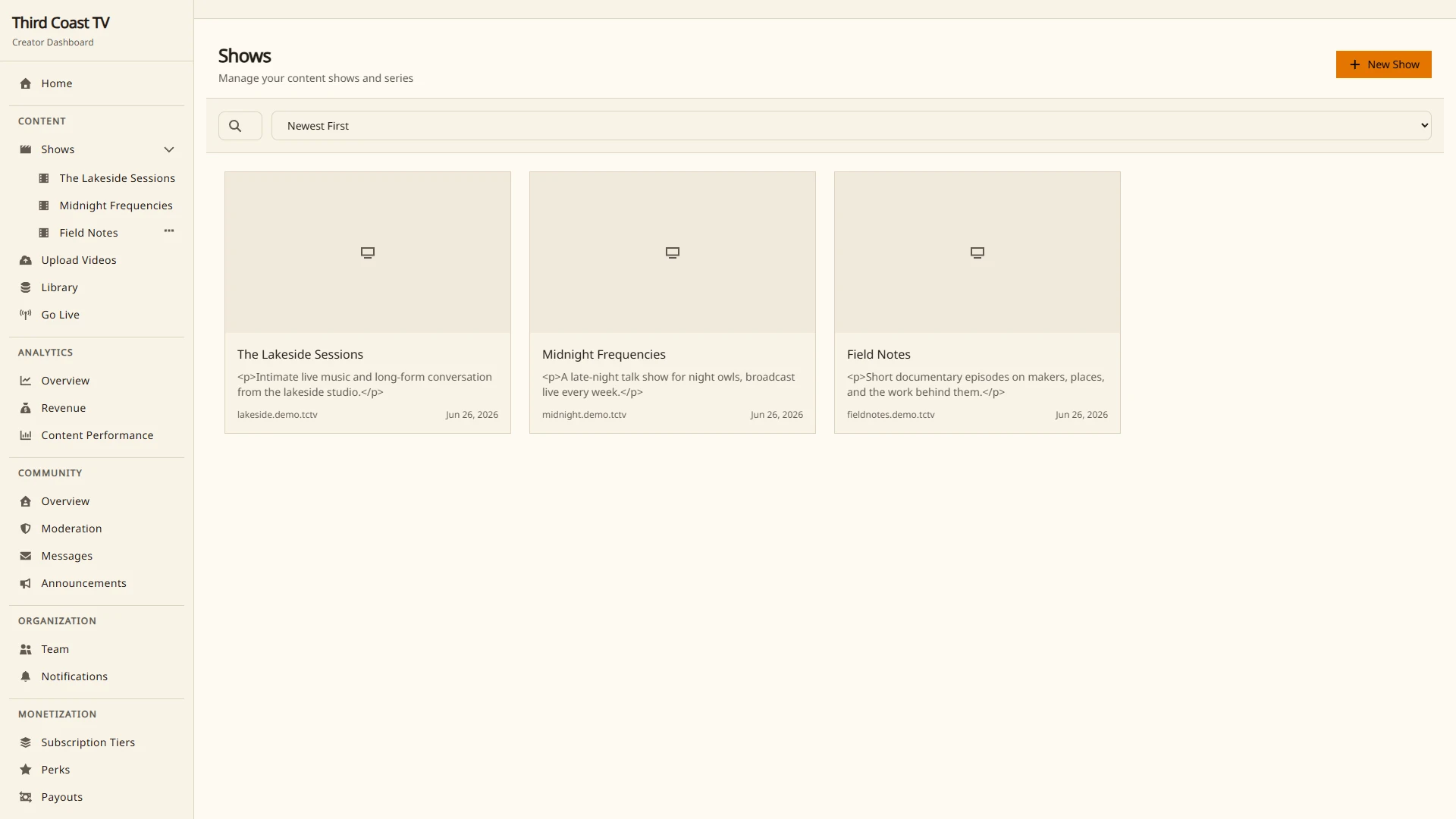Open The Lakeside Sessions card title
This screenshot has height=819, width=1456.
point(300,354)
